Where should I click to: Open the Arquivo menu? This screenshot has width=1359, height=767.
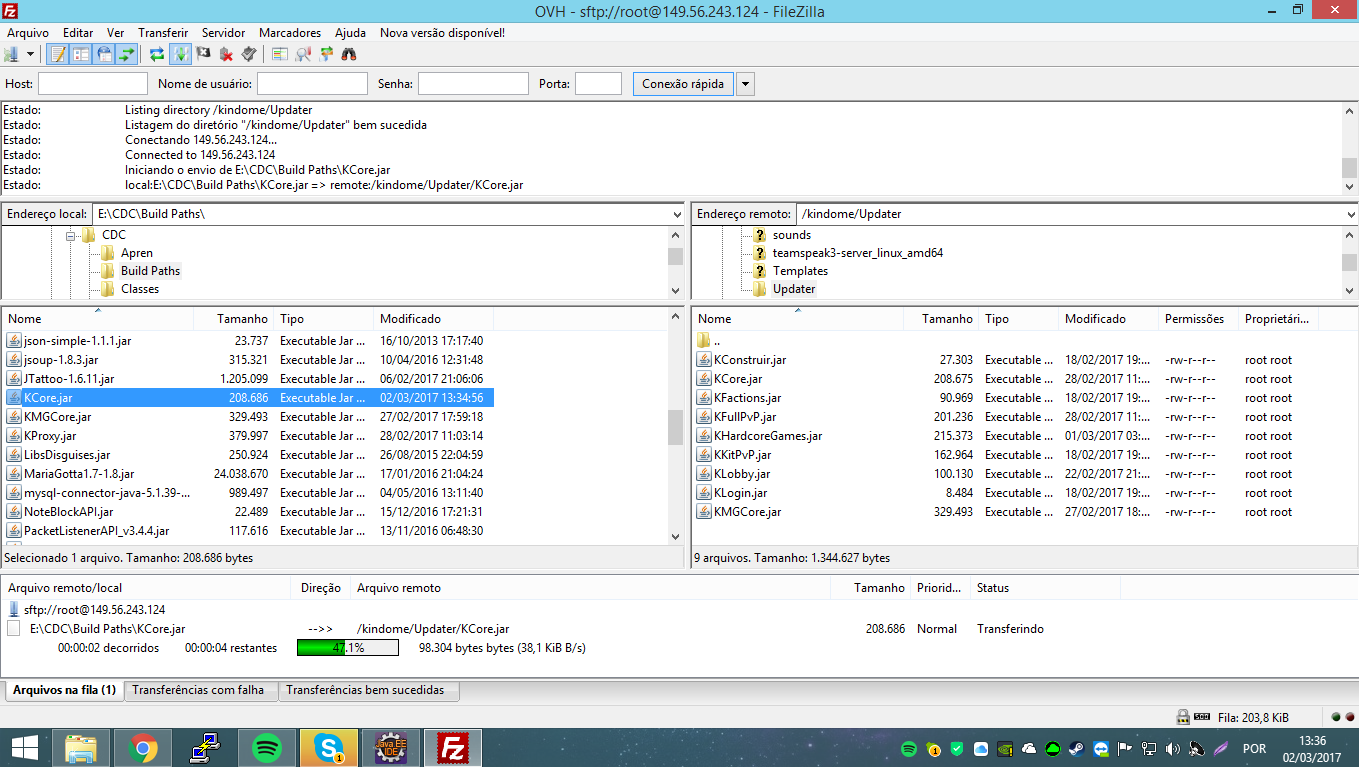click(28, 33)
